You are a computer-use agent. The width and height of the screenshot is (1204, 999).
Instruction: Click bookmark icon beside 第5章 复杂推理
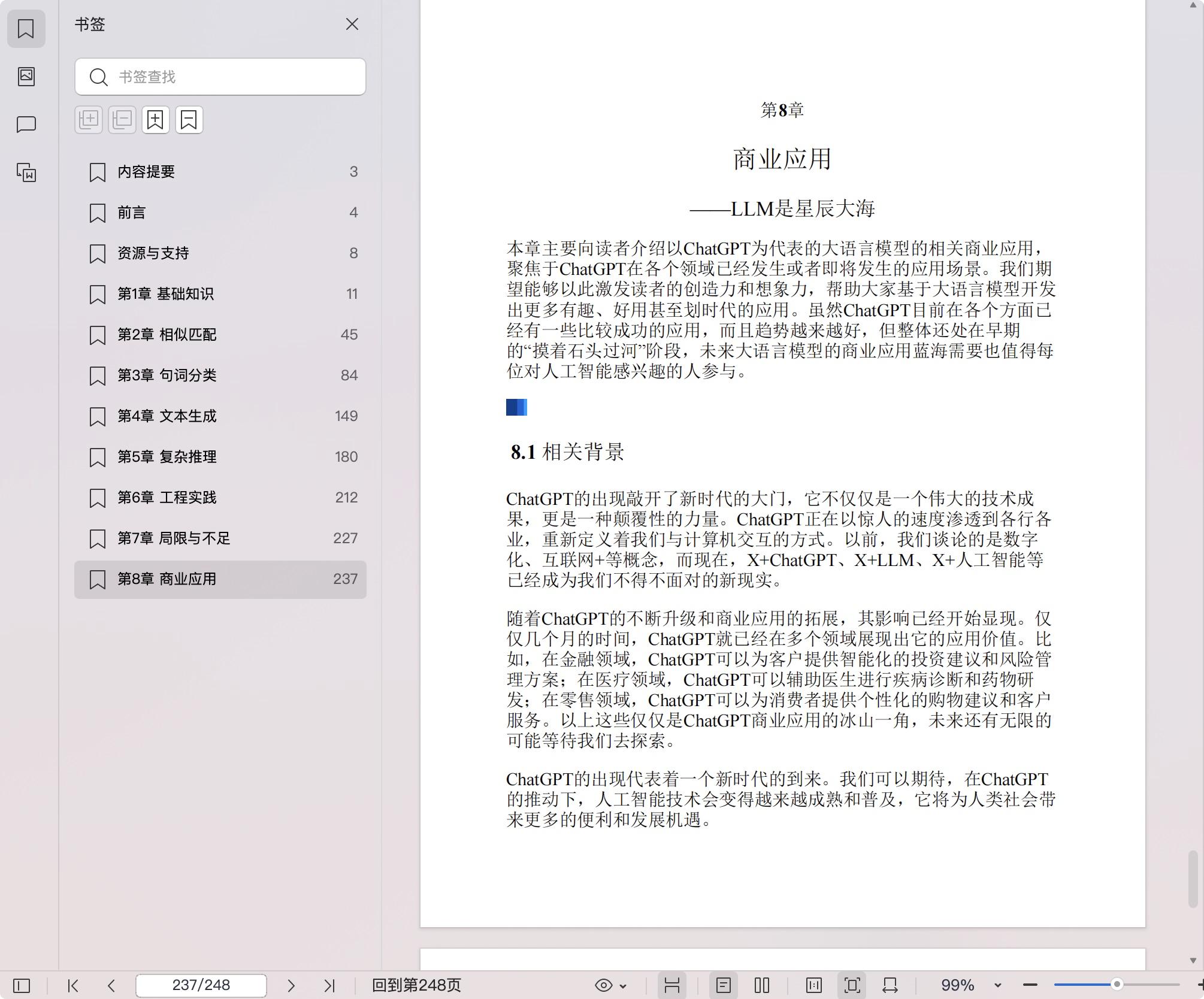click(97, 458)
